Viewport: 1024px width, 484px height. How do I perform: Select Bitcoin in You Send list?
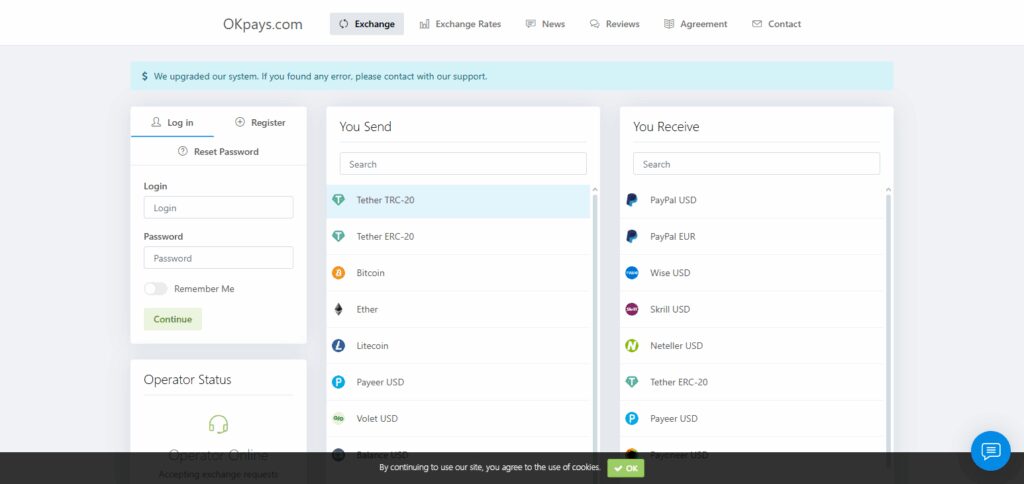(x=458, y=273)
